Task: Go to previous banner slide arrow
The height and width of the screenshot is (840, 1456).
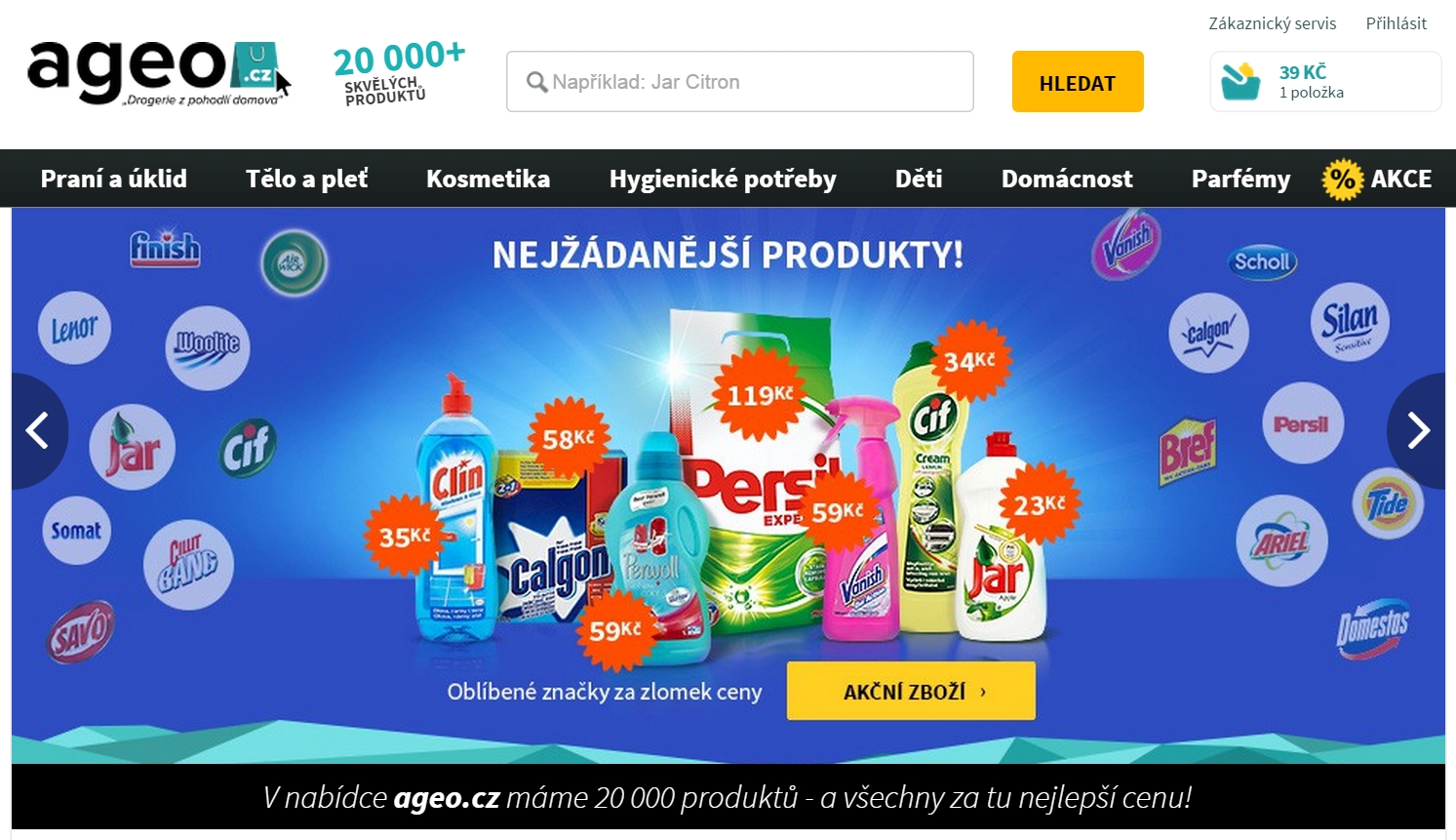Action: [38, 430]
